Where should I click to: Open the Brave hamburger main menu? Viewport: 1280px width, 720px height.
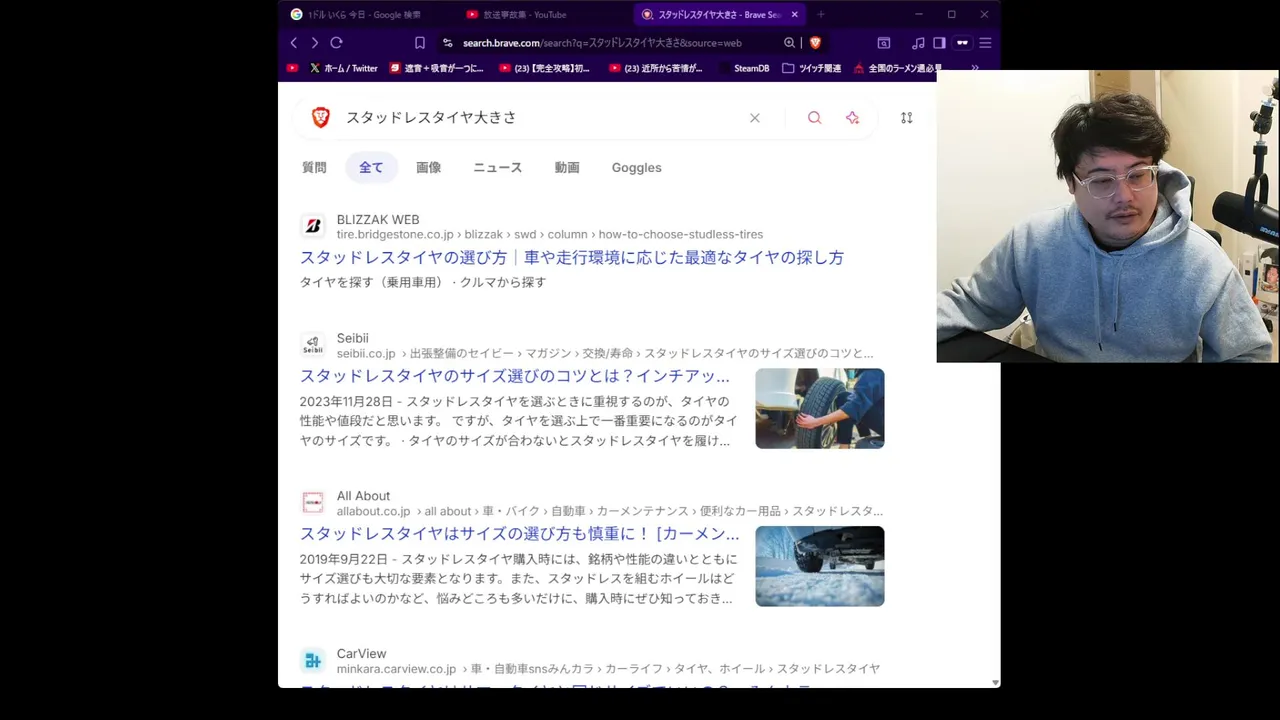(985, 43)
